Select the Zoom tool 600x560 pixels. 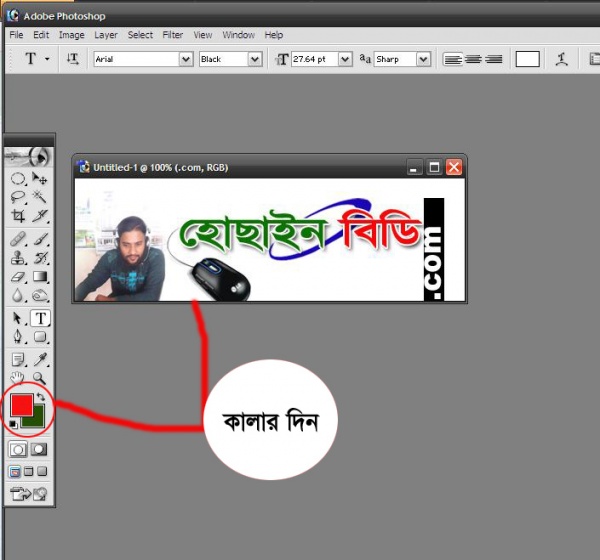pos(40,378)
